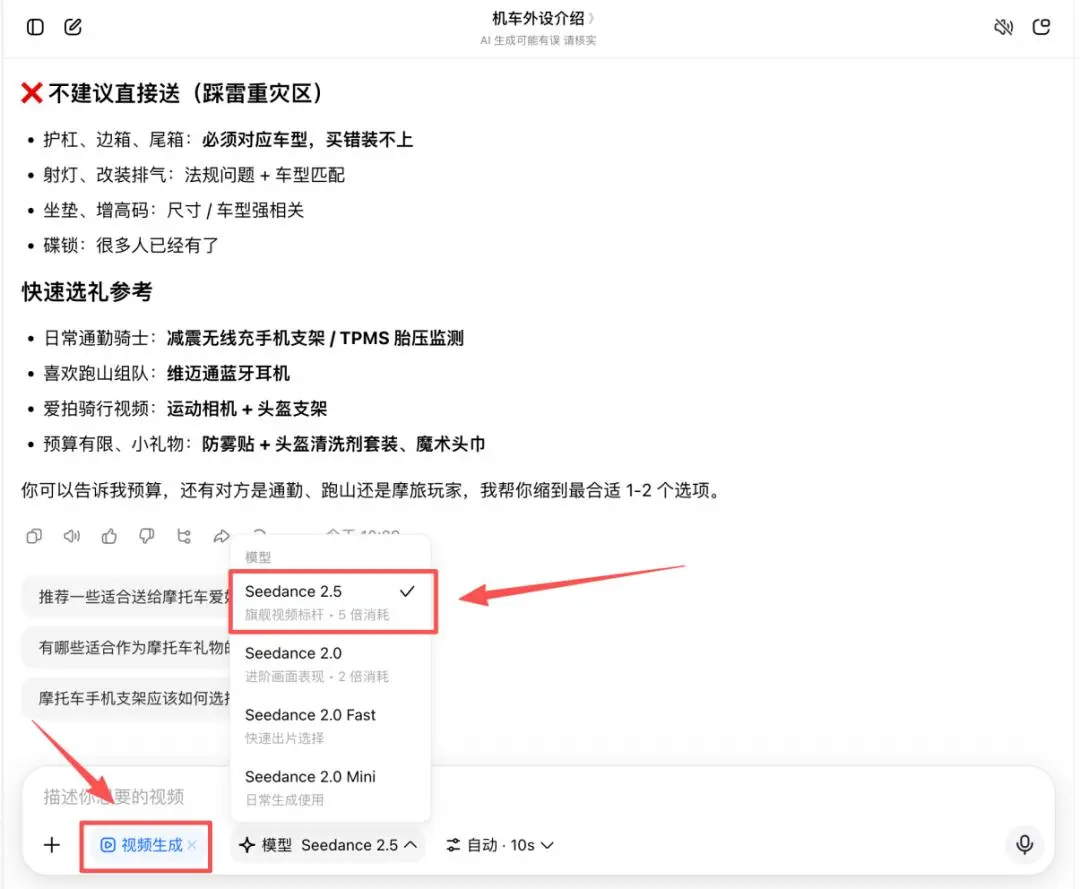Open the share window icon at top right
The image size is (1080, 889).
(x=1041, y=27)
